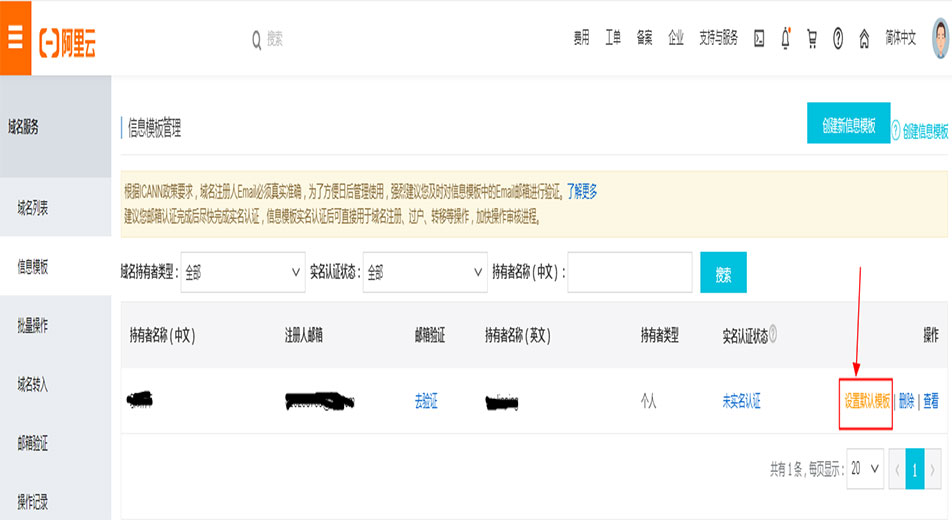This screenshot has width=952, height=520.
Task: Open 费用 in the top navigation
Action: pos(582,39)
